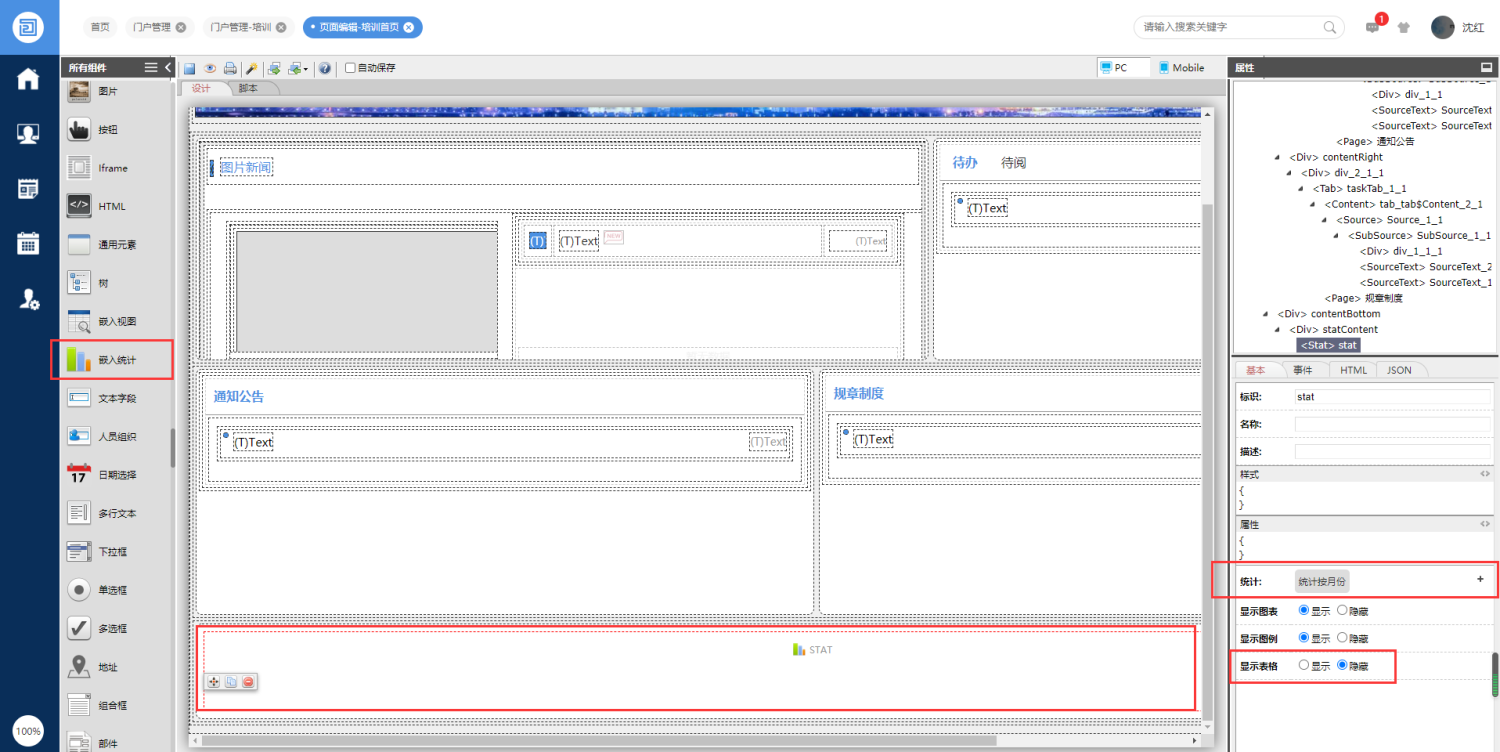
Task: Close the 门户管理-培训 tab
Action: [x=281, y=27]
